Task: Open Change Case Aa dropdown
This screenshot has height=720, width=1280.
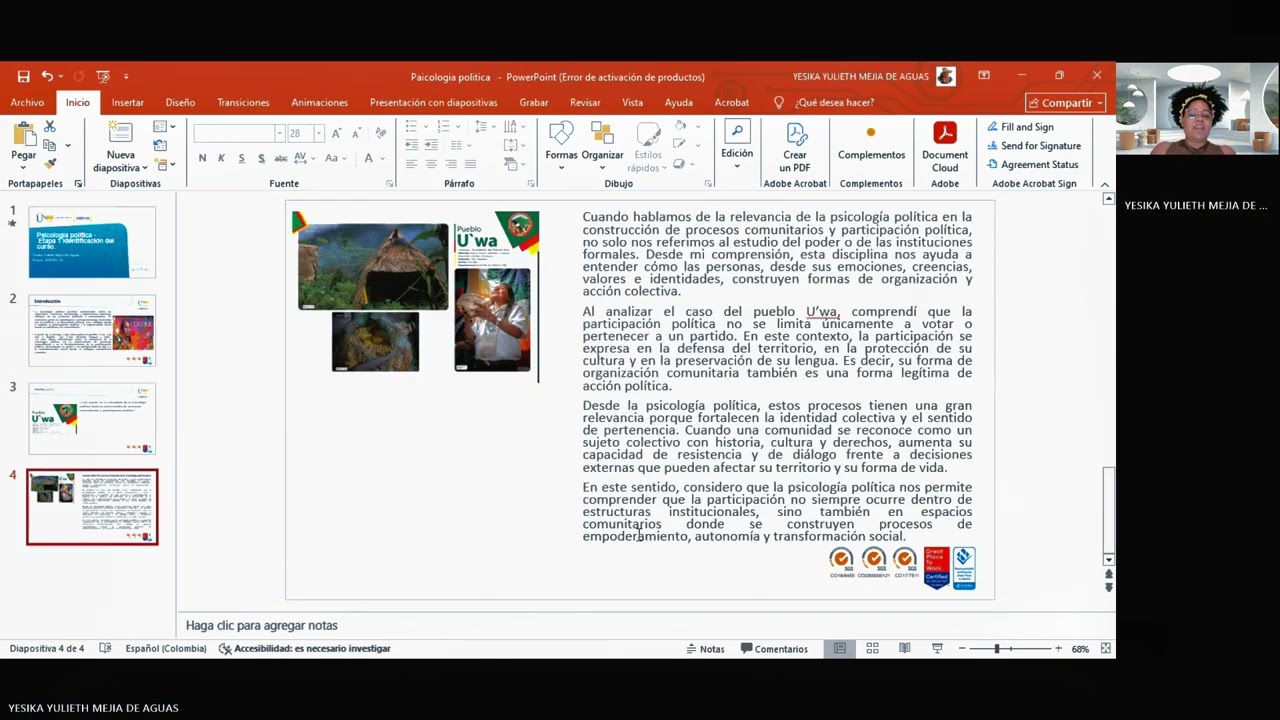Action: (x=333, y=158)
